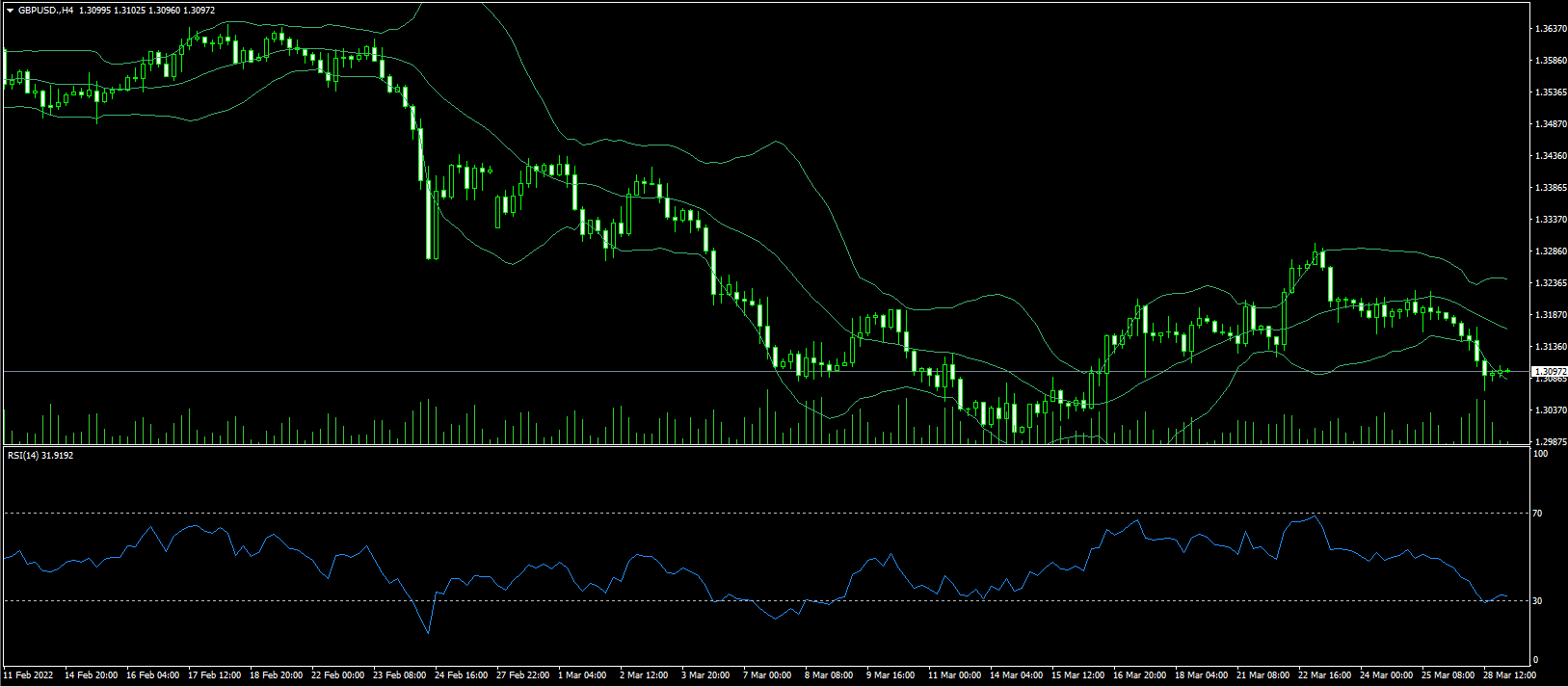This screenshot has height=687, width=1568.
Task: Click the 16 Feb 04:00 time label
Action: pos(153,675)
